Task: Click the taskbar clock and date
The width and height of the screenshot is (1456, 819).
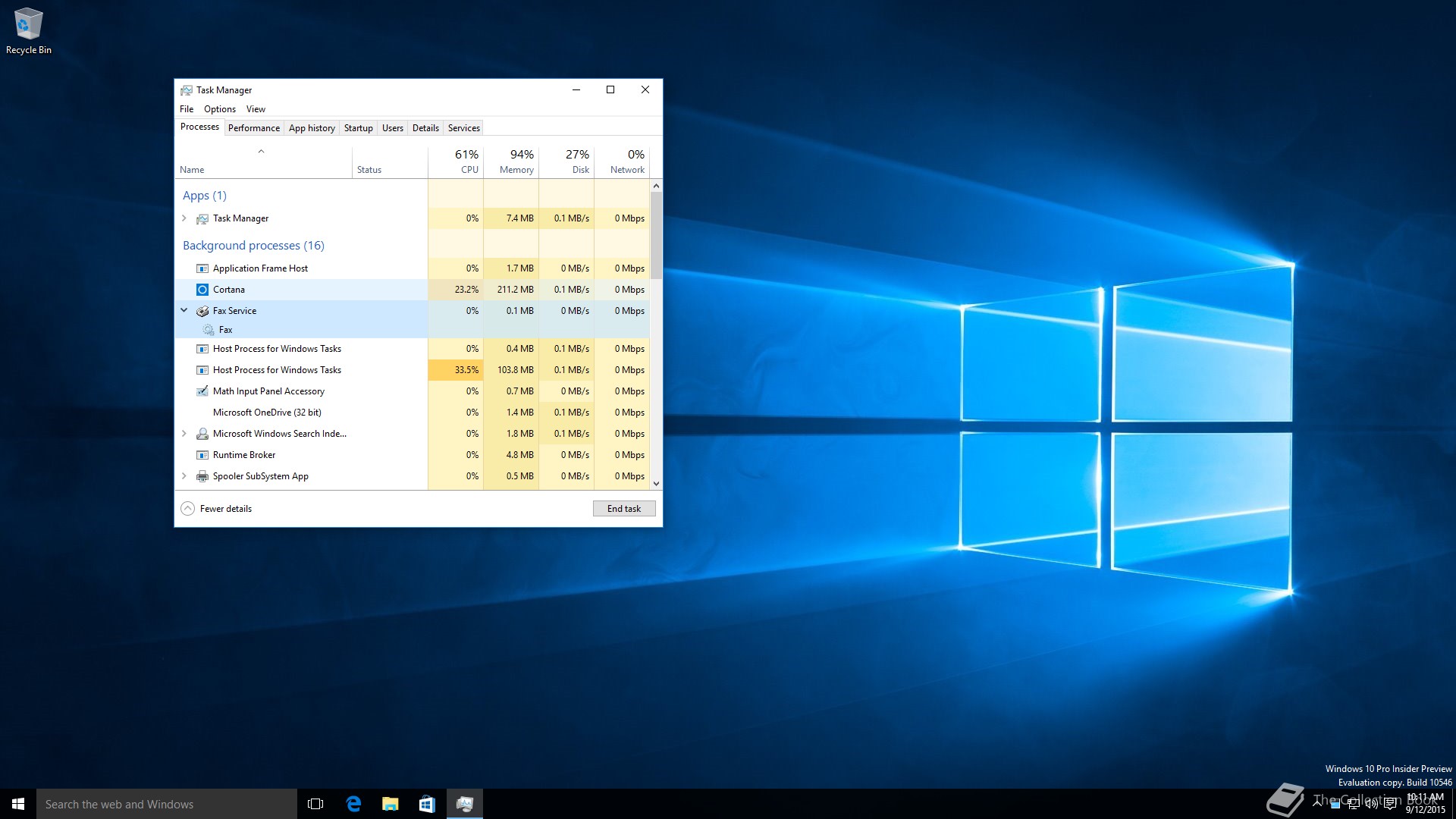Action: tap(1426, 804)
